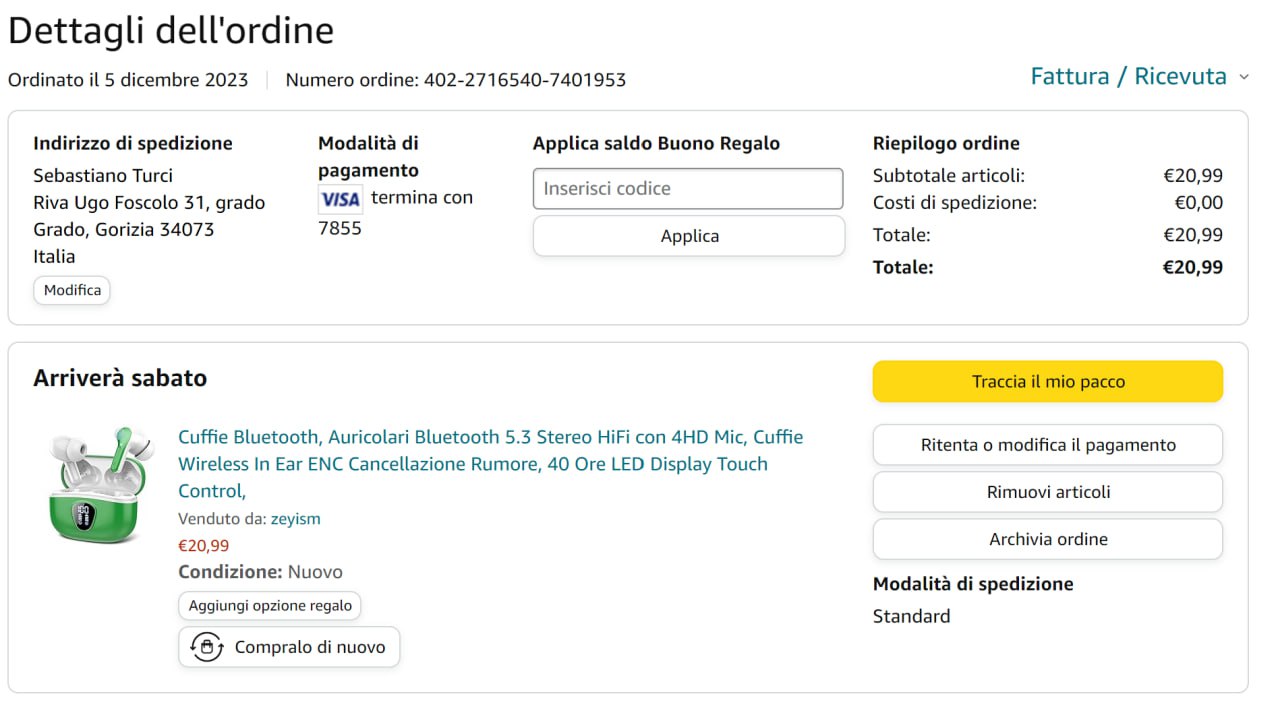Choose Archivia ordine
The width and height of the screenshot is (1280, 721).
[x=1047, y=539]
